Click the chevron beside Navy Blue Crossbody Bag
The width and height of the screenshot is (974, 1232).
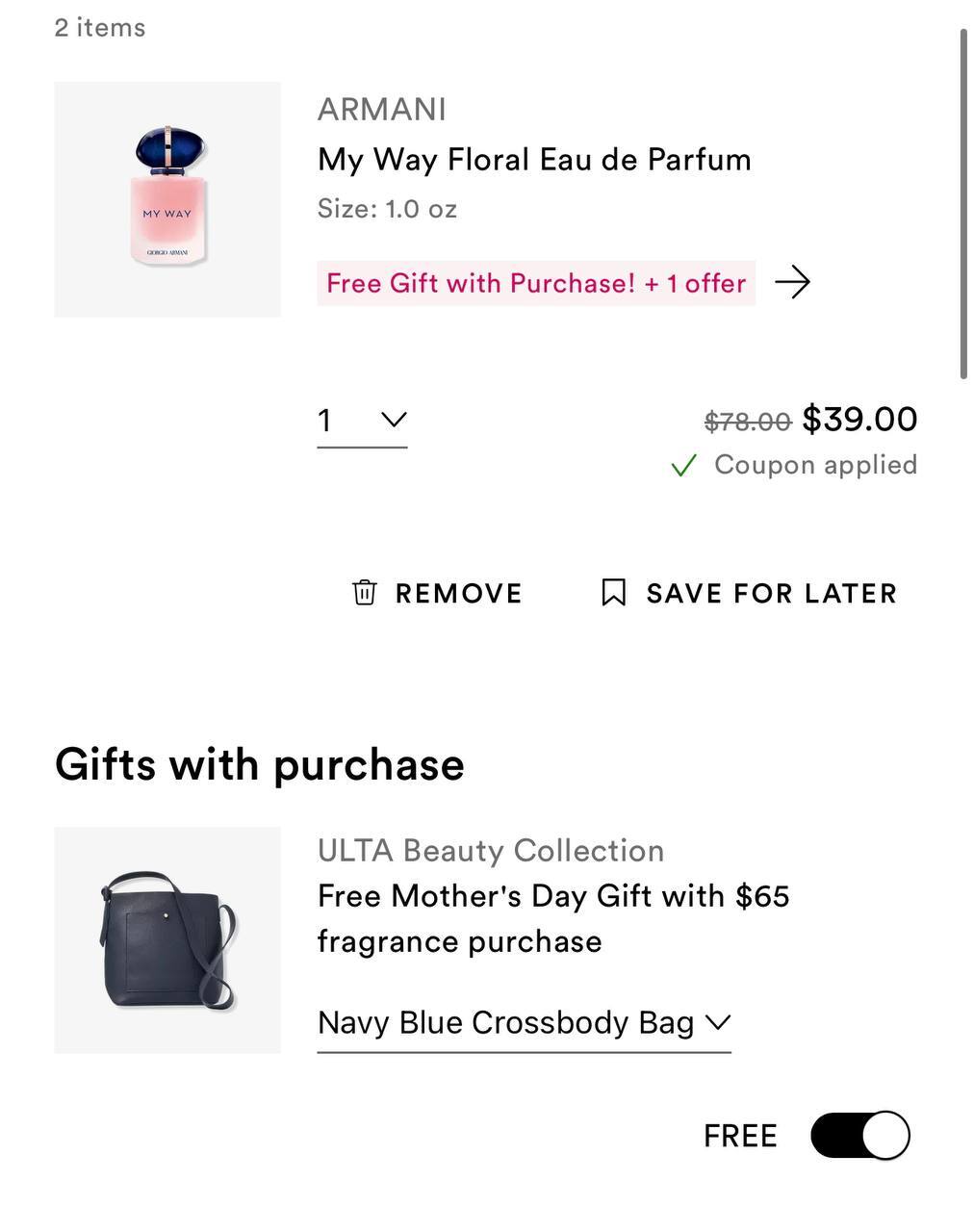pyautogui.click(x=718, y=1022)
